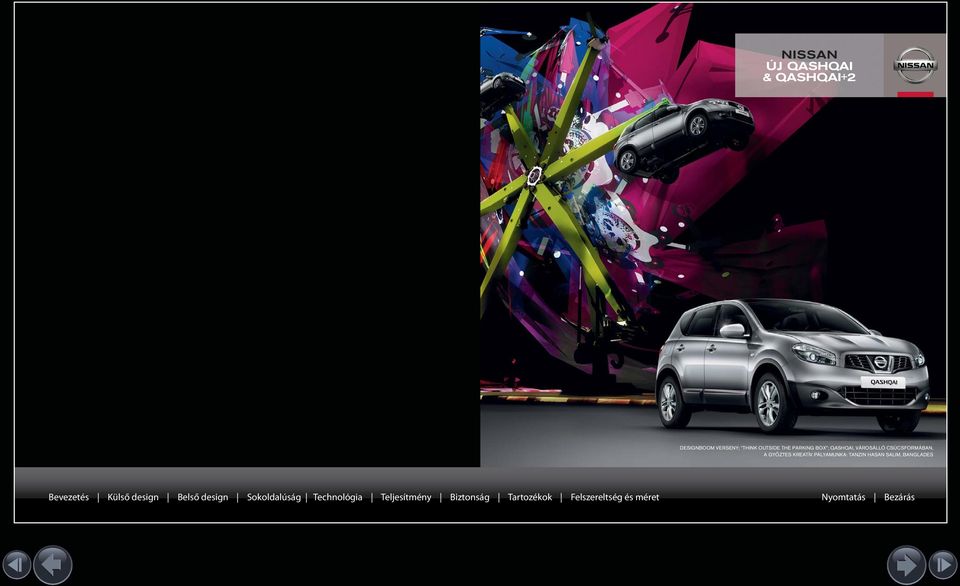Open the Bevezetés section
The image size is (960, 586).
pos(69,497)
